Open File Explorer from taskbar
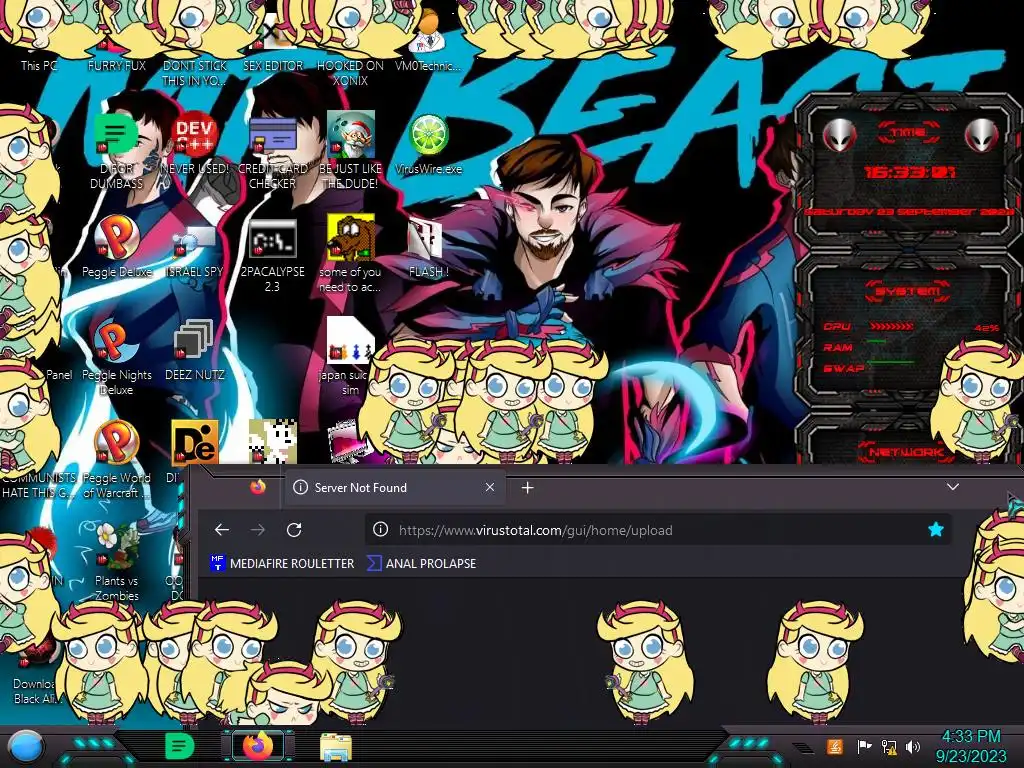 point(336,748)
